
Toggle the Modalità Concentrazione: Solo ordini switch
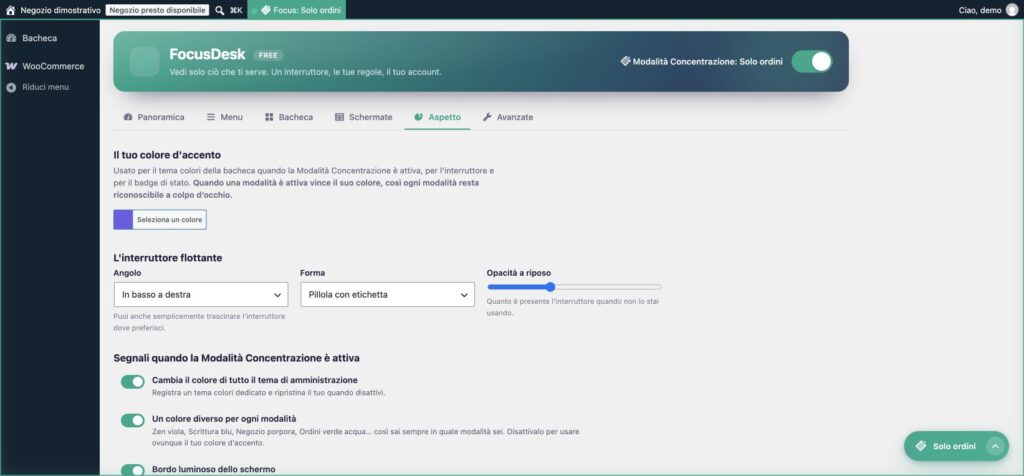click(812, 61)
